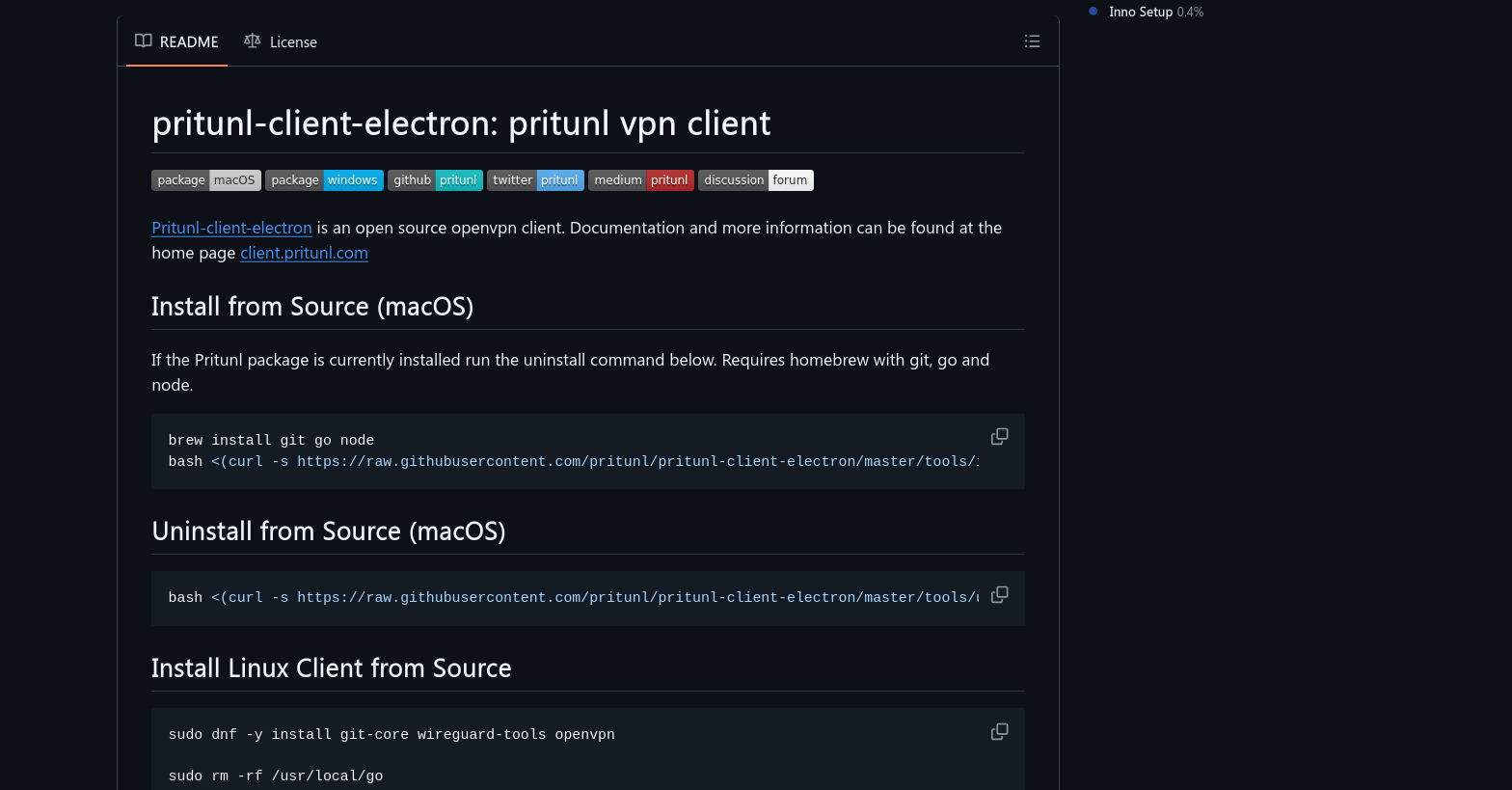Open the github pritunl badge
1512x790 pixels.
click(435, 180)
